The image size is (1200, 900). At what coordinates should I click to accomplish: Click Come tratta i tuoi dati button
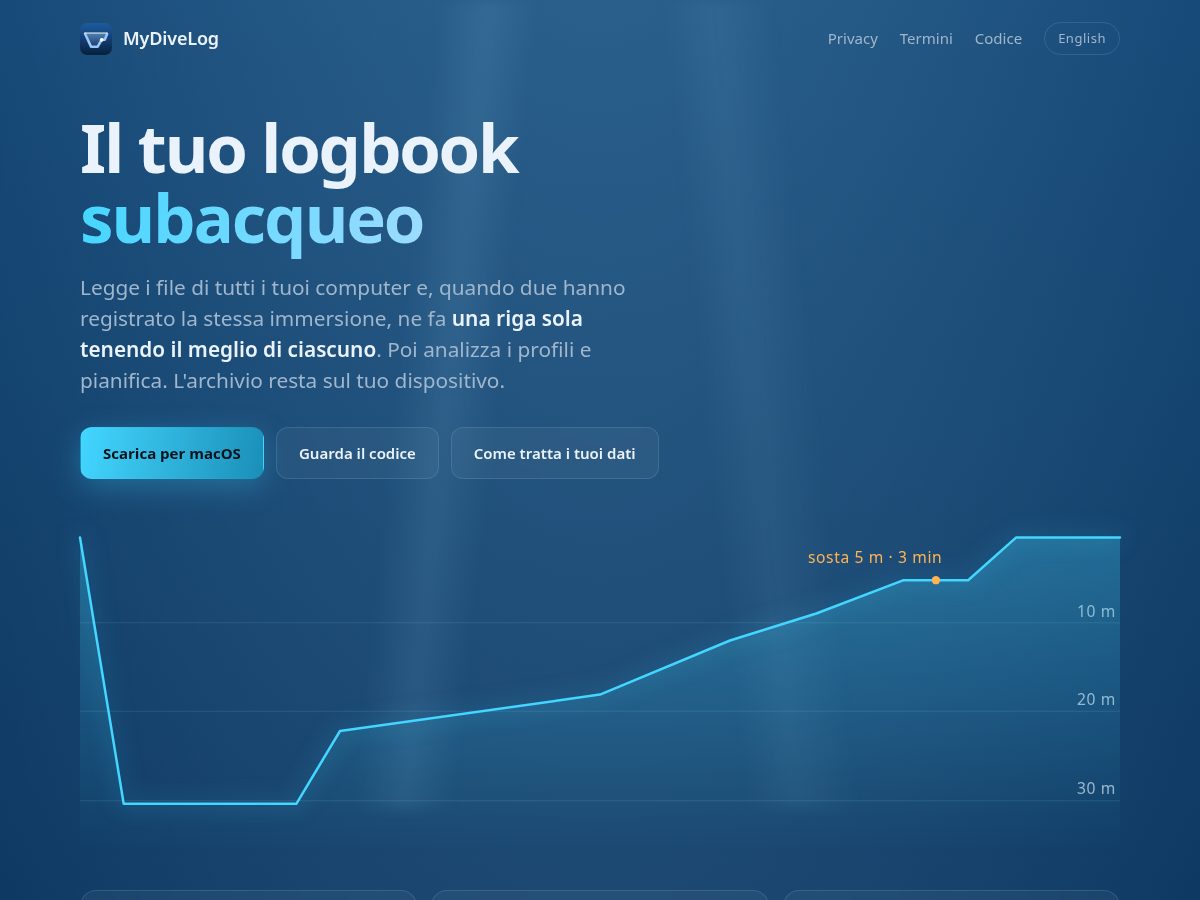(555, 453)
